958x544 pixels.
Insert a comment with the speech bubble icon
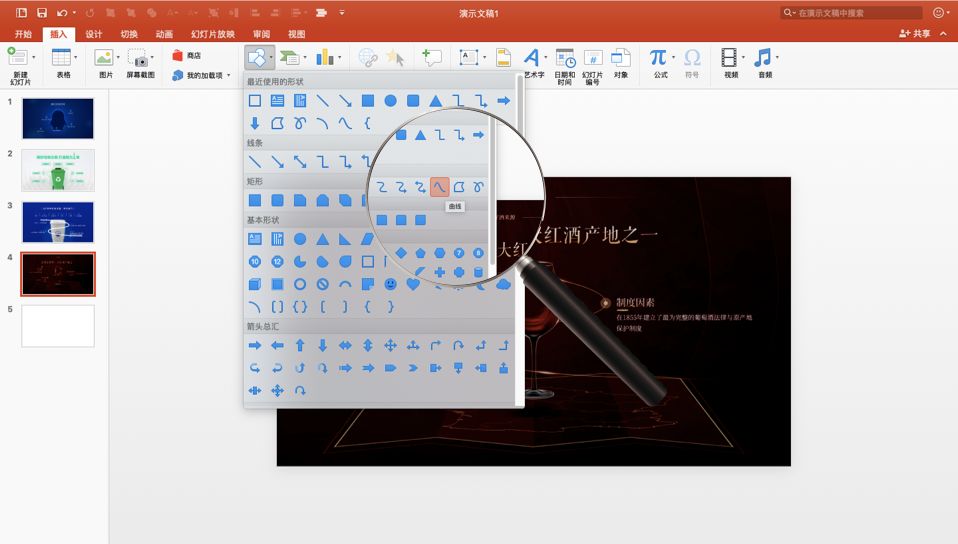coord(432,57)
